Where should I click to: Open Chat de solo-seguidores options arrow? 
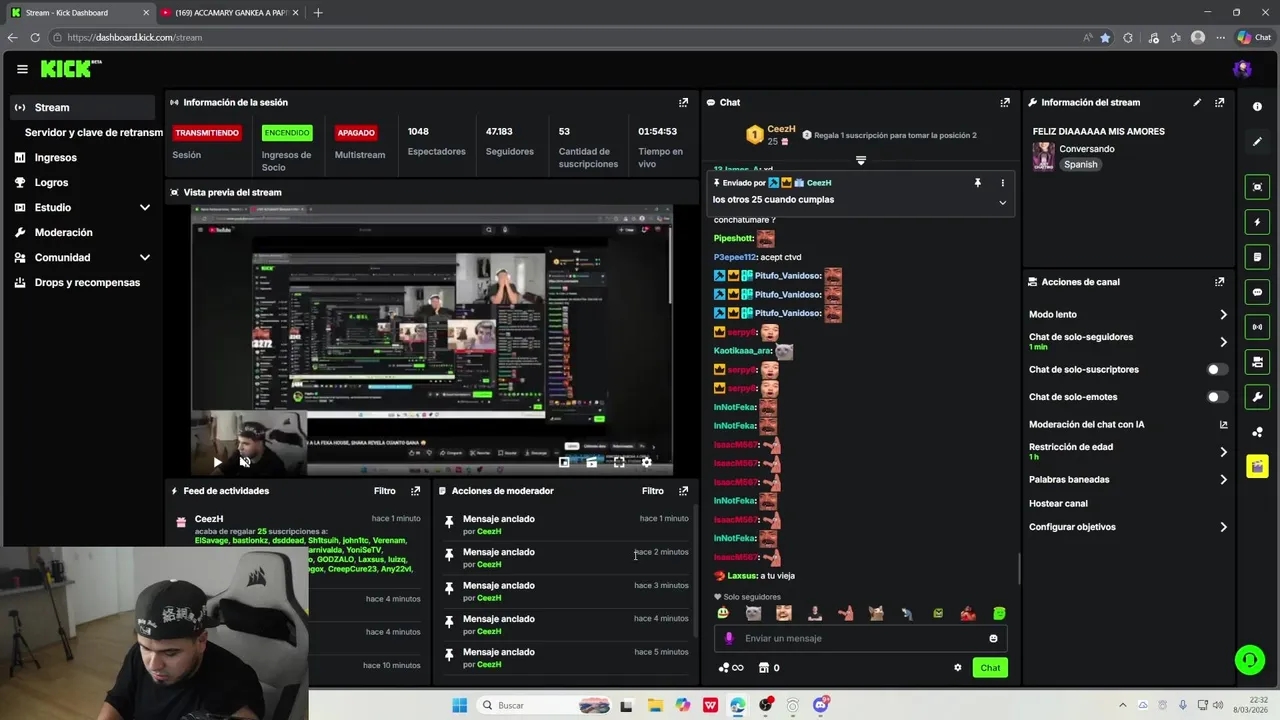coord(1223,342)
